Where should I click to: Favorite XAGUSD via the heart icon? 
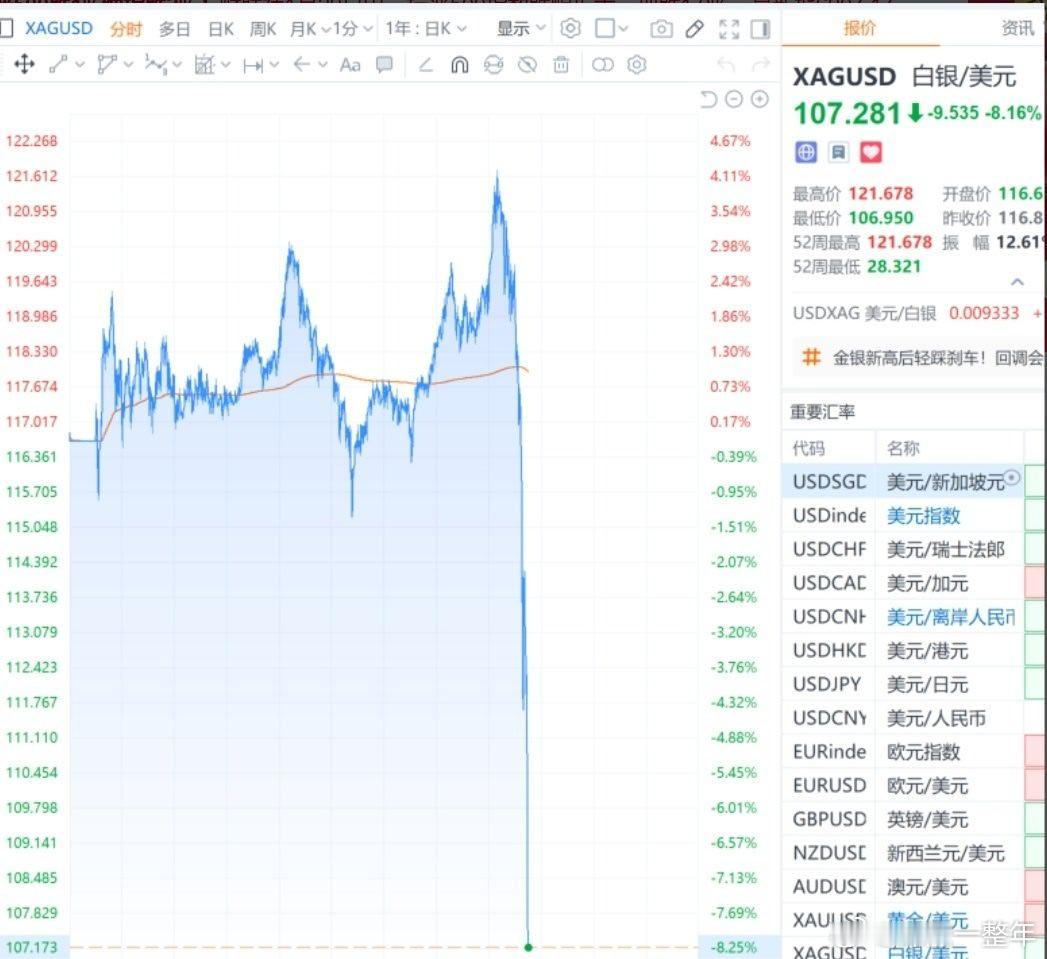point(869,151)
